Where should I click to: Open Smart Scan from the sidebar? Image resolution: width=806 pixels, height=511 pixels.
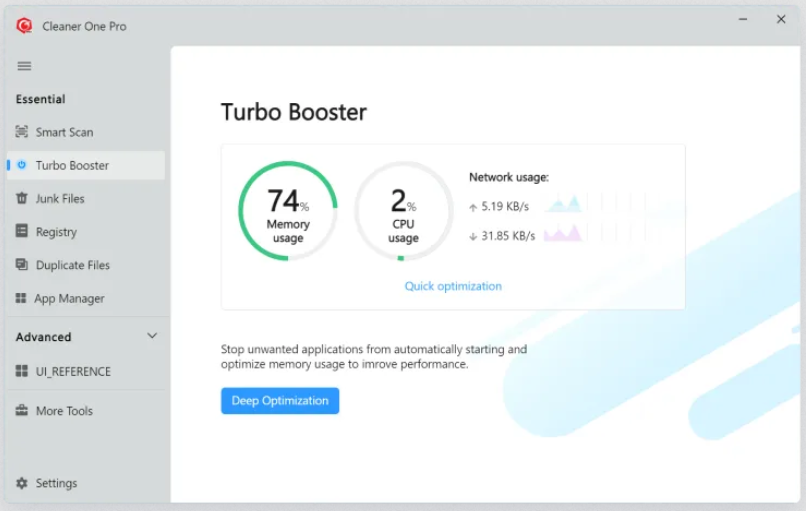coord(64,132)
